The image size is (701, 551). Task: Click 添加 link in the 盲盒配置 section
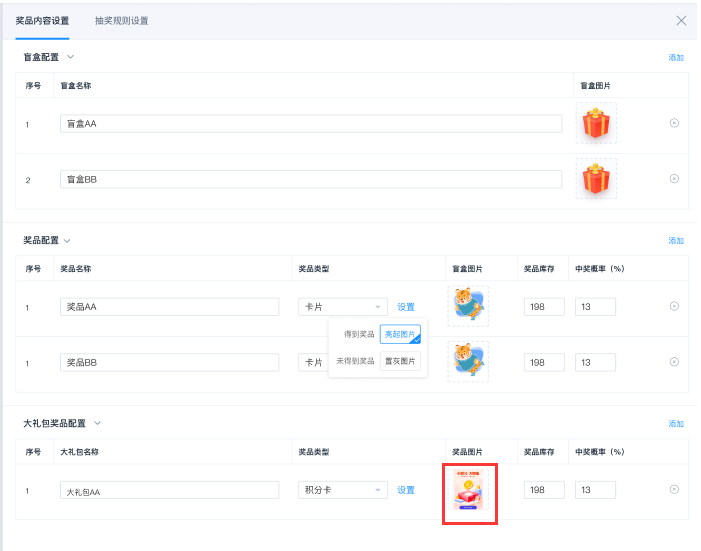[676, 58]
